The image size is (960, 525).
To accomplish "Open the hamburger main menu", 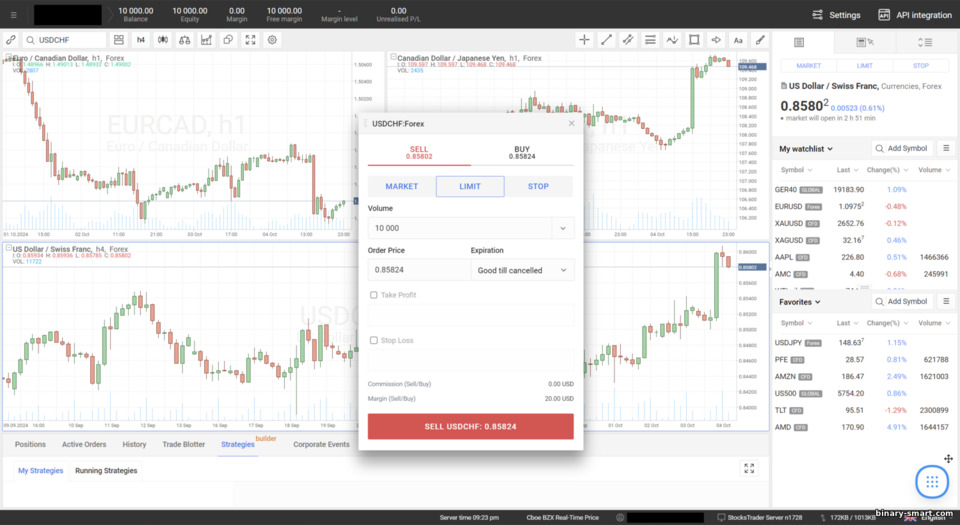I will [x=13, y=15].
